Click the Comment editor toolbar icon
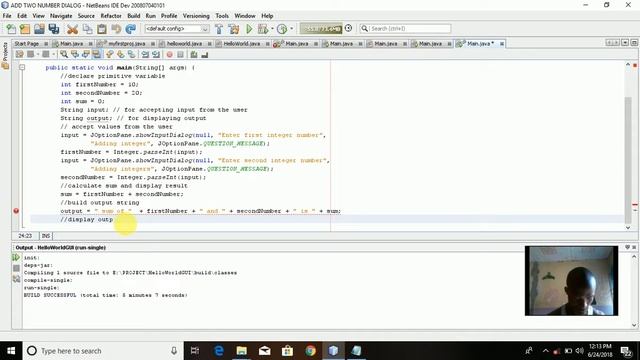 pos(194,54)
